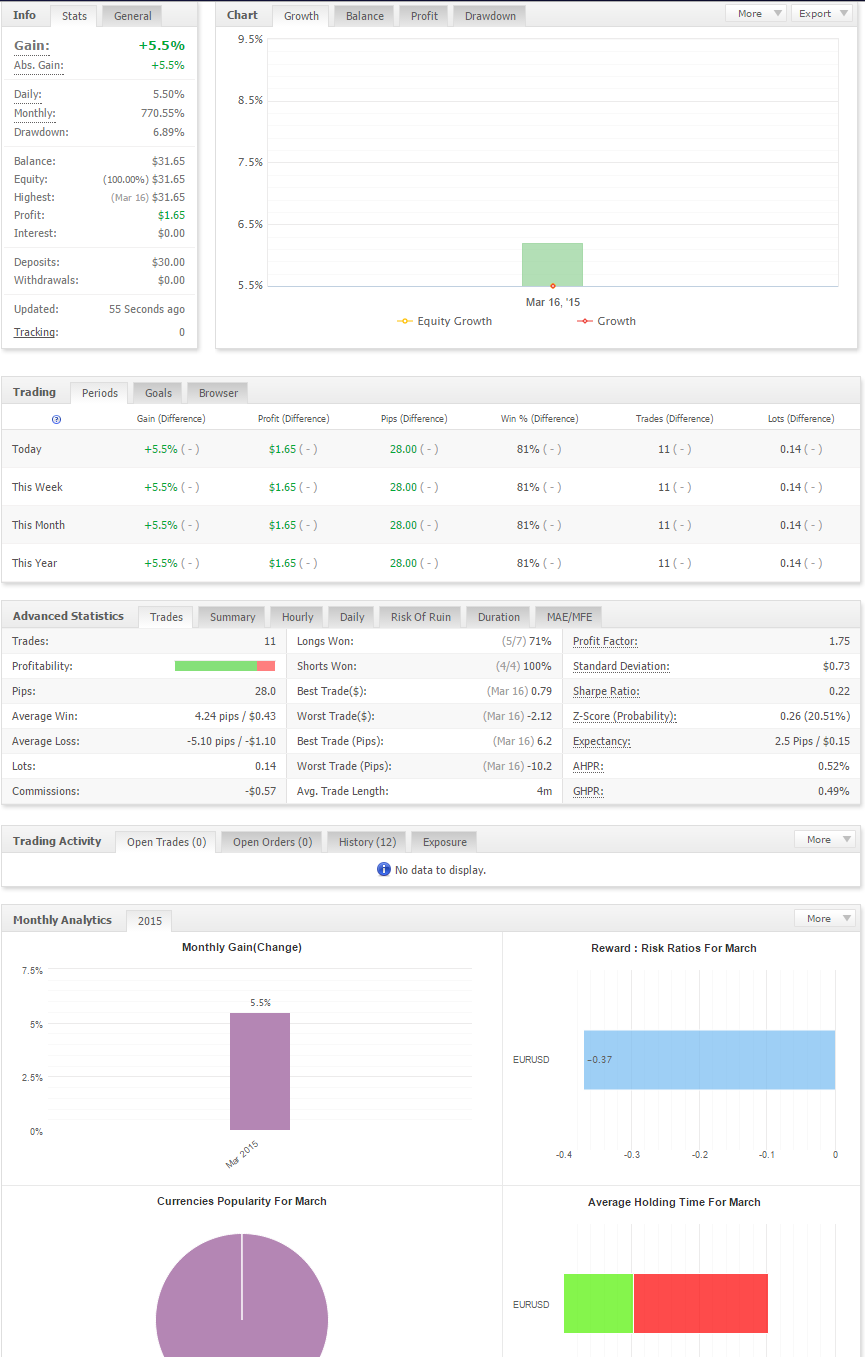This screenshot has width=865, height=1357.
Task: Select the 2015 Monthly Analytics tab
Action: click(149, 921)
